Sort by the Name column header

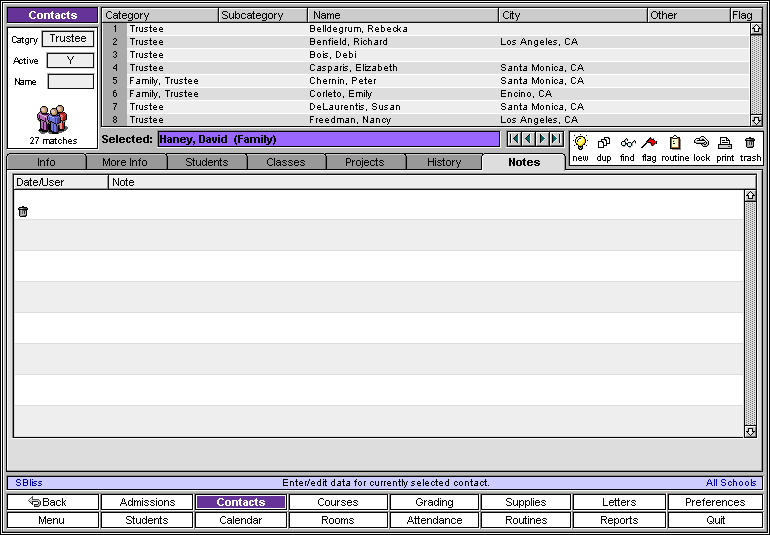(x=404, y=15)
